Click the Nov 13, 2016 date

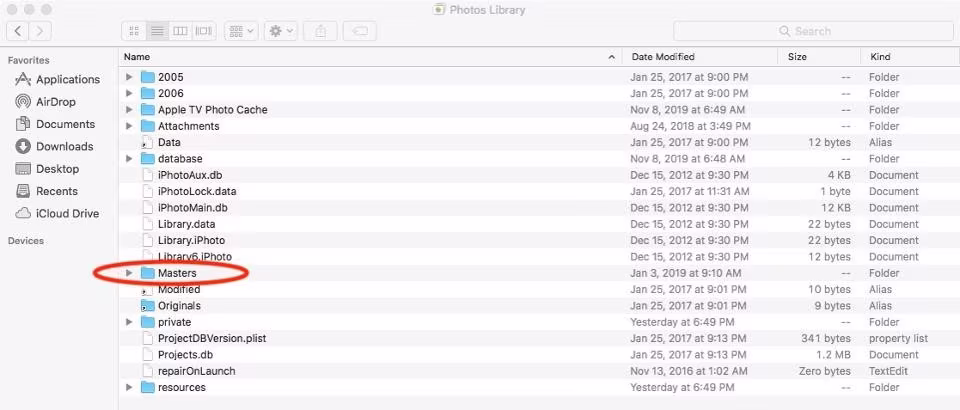point(689,371)
